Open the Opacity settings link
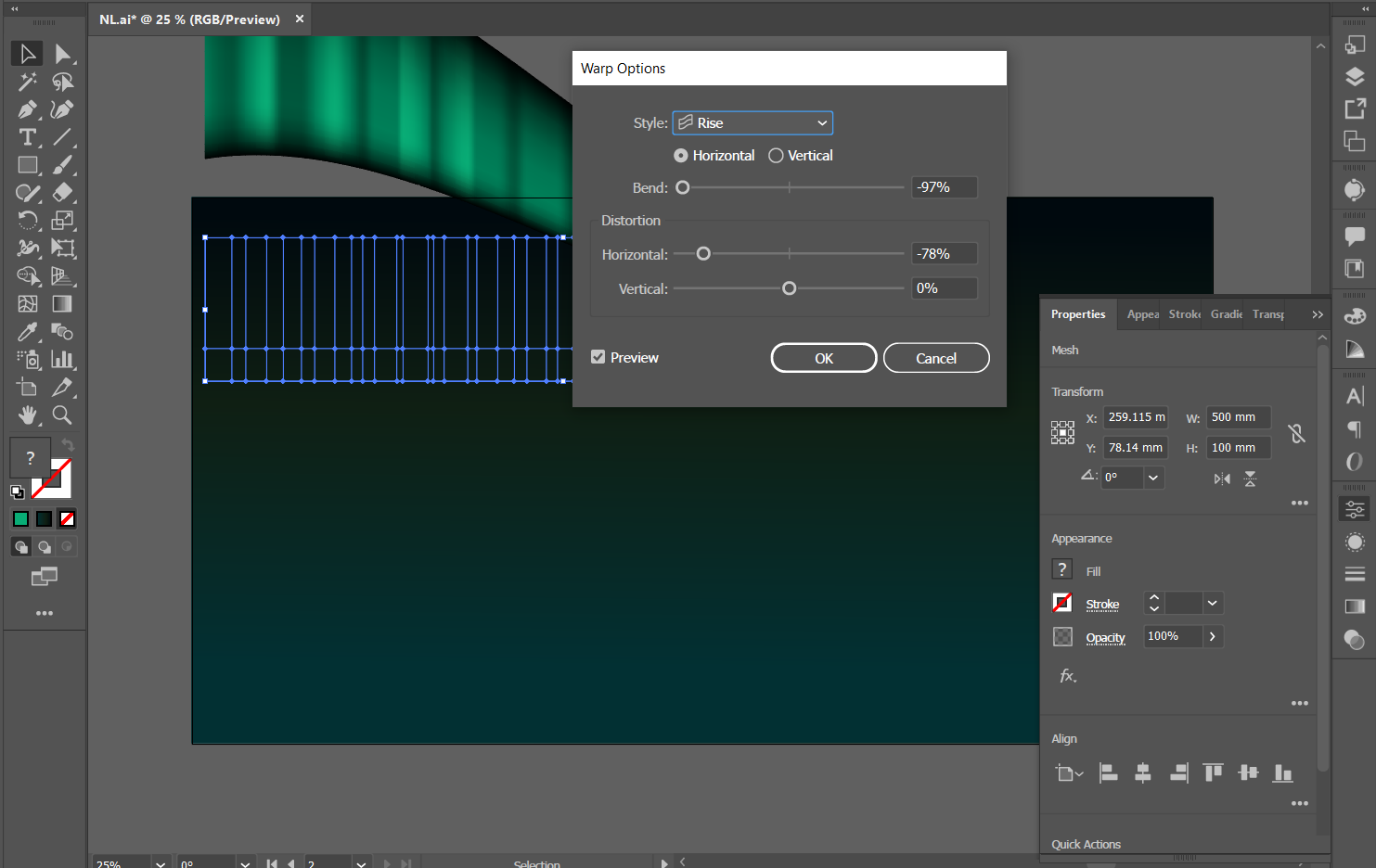The height and width of the screenshot is (868, 1376). point(1105,638)
